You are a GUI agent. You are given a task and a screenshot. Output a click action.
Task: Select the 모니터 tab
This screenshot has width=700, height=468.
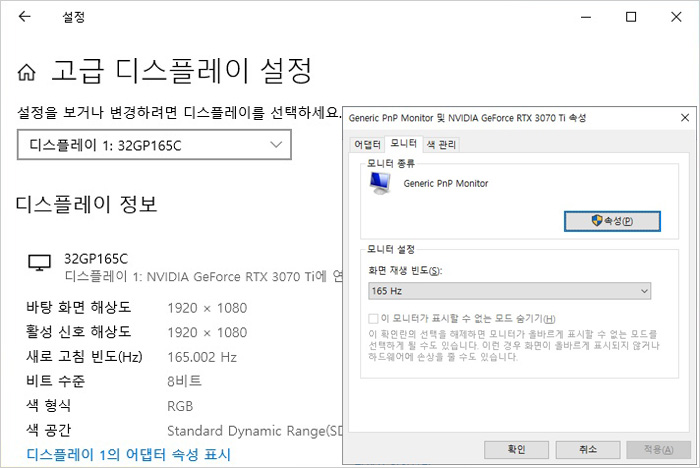tap(404, 144)
